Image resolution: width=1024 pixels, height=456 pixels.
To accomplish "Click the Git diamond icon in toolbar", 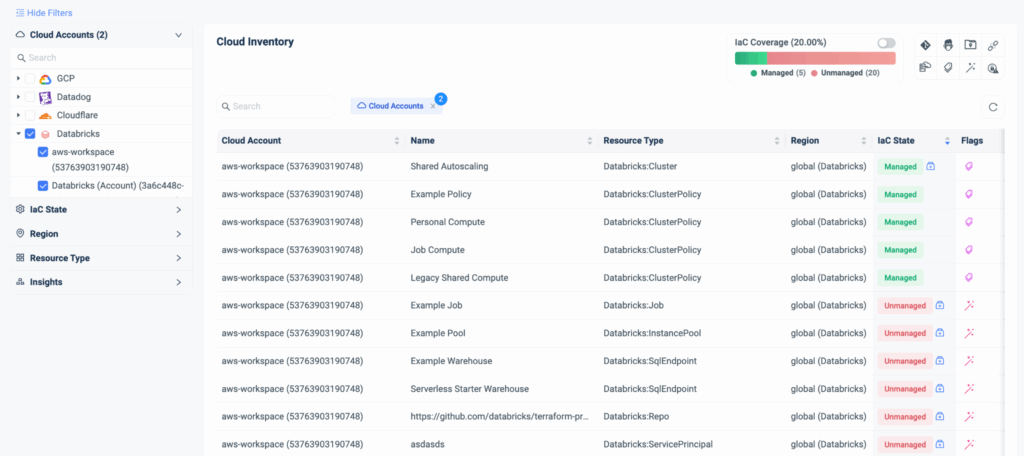I will pyautogui.click(x=925, y=45).
